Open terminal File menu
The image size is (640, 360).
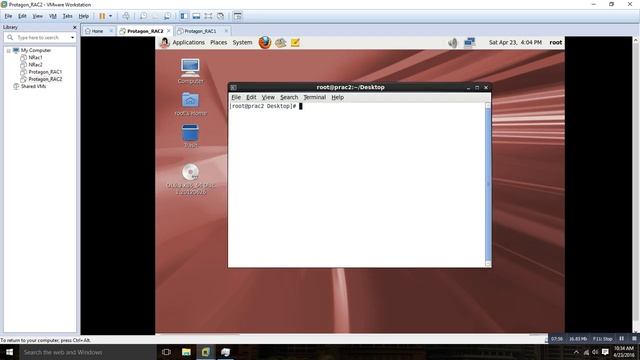click(x=236, y=98)
